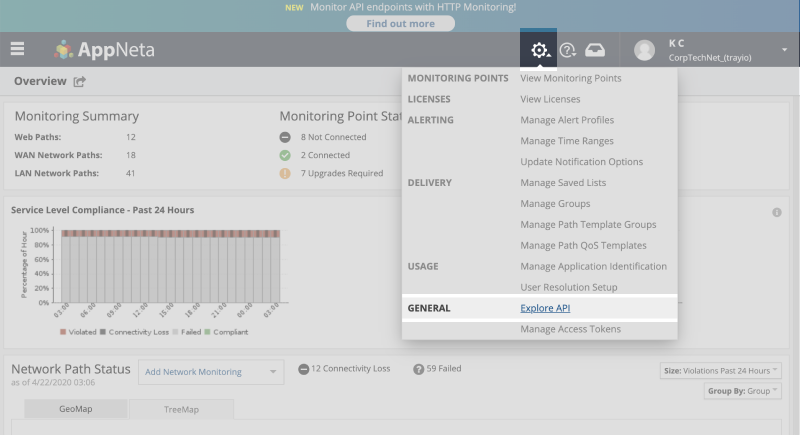Click the Find out more button
Screen dimensions: 800x435
[x=399, y=23]
